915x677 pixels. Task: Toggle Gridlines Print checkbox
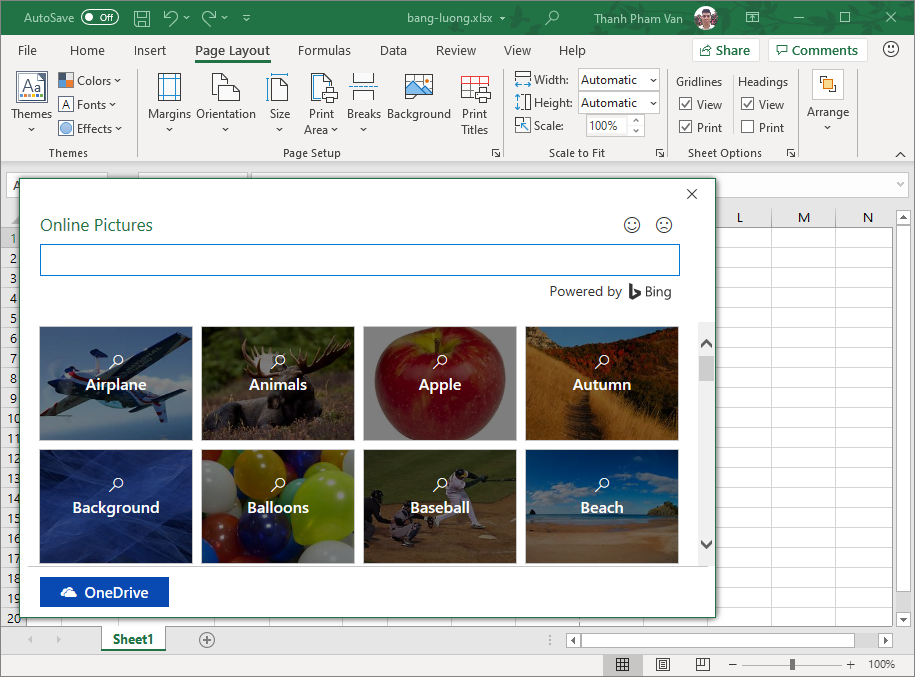point(686,127)
